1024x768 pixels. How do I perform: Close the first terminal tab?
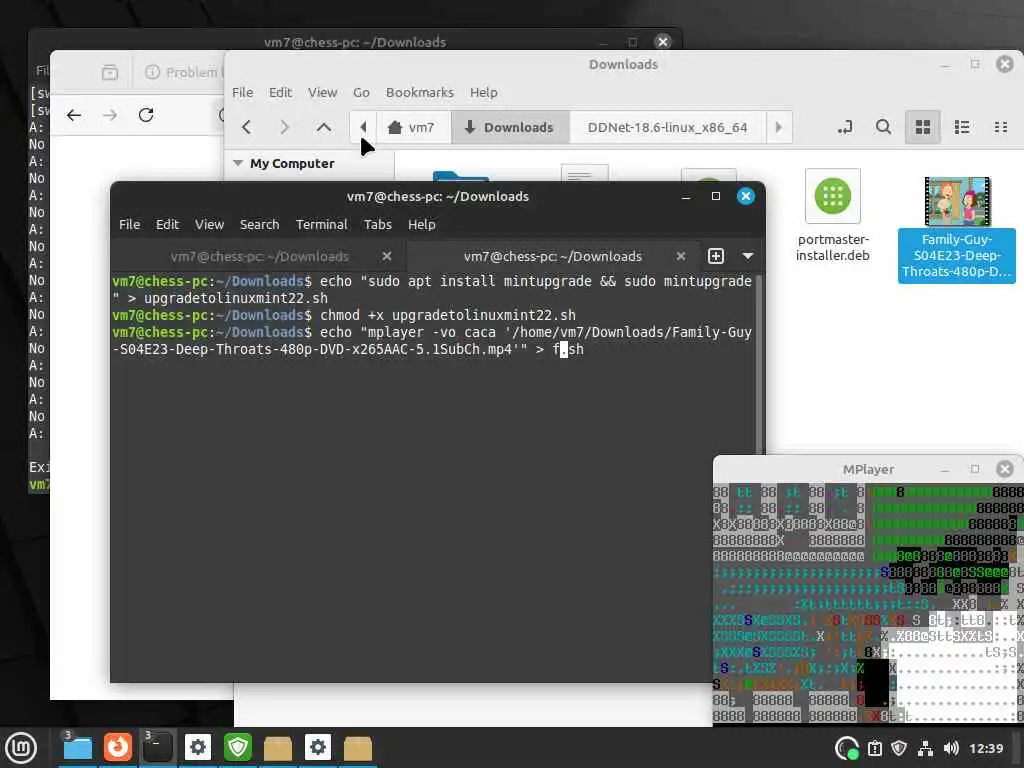click(x=387, y=257)
